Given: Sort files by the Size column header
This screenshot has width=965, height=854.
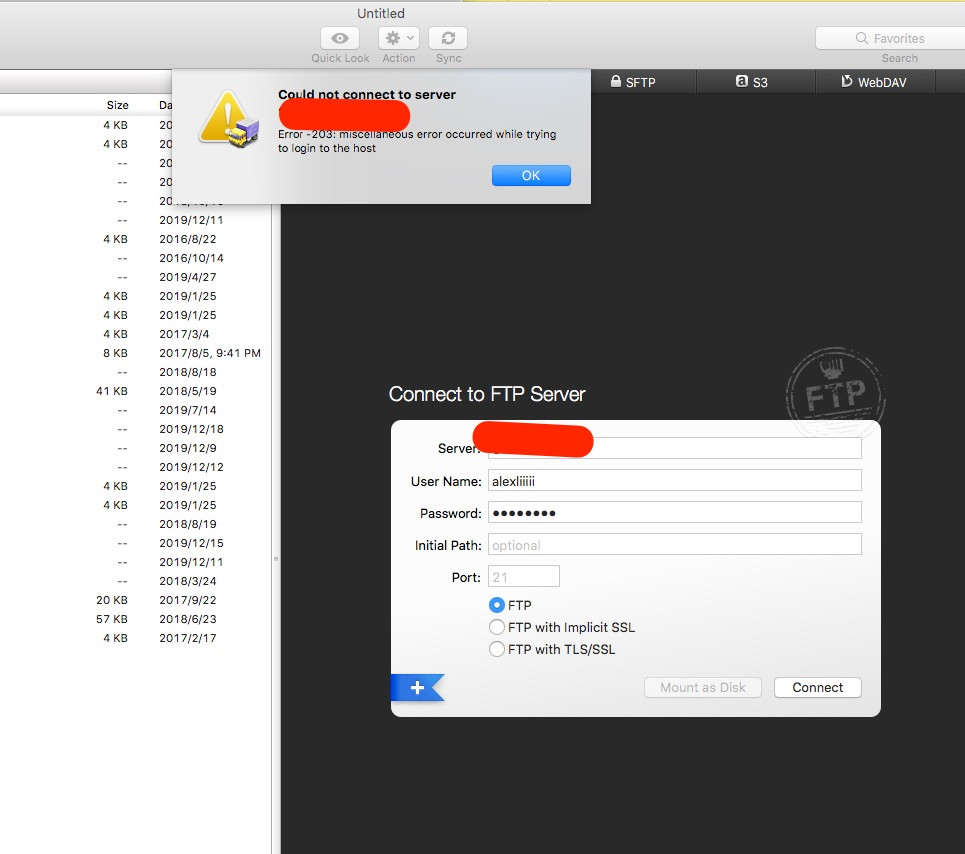Looking at the screenshot, I should [x=117, y=105].
